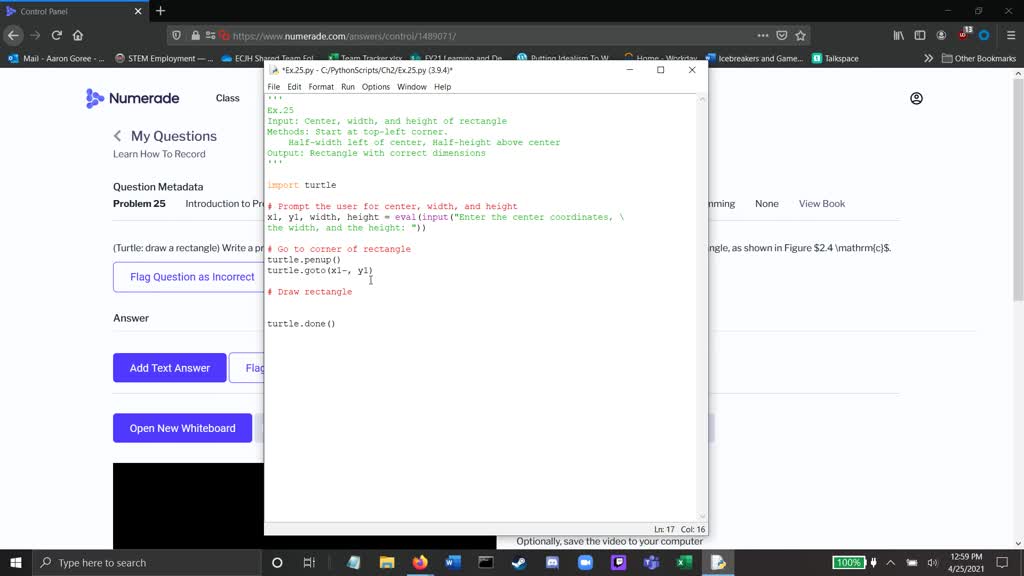Open the Numerade user profile icon
Image resolution: width=1024 pixels, height=576 pixels.
click(x=916, y=98)
